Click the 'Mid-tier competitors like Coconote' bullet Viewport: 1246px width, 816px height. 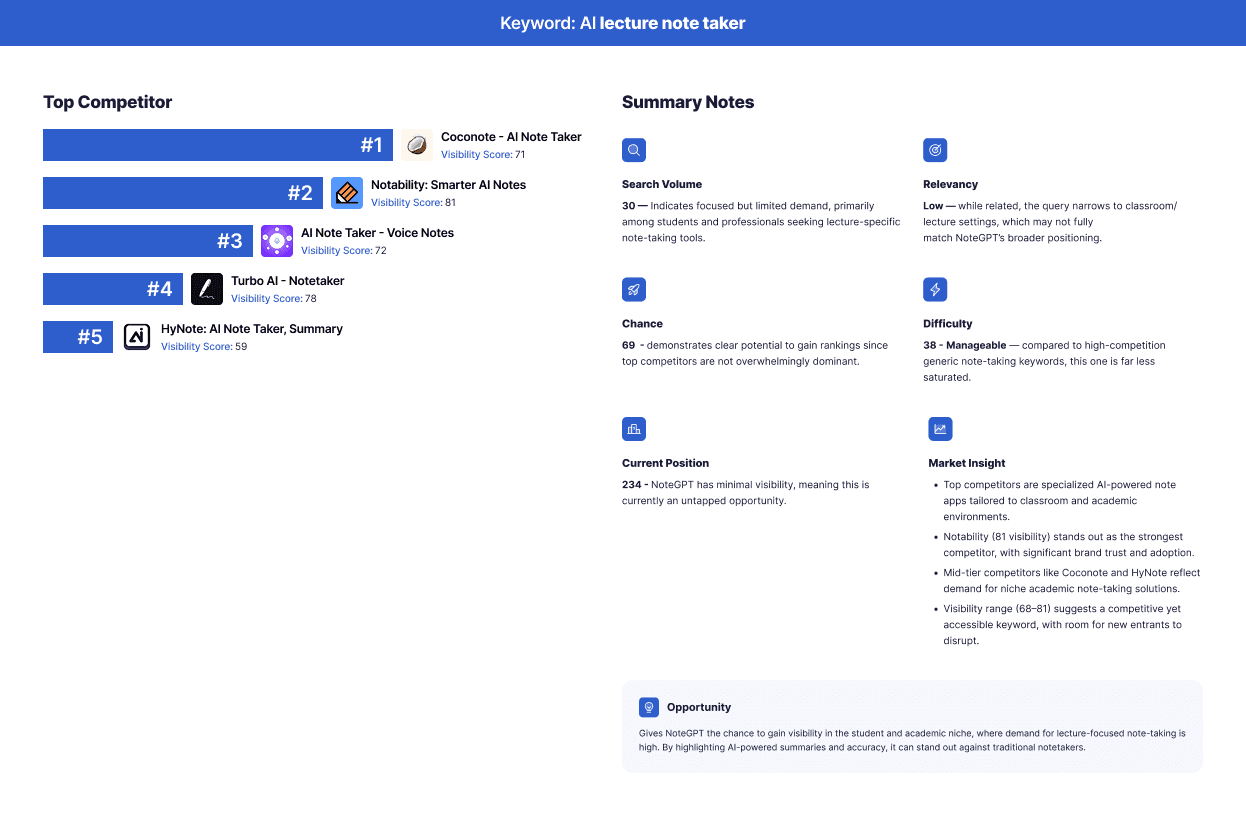(1071, 581)
